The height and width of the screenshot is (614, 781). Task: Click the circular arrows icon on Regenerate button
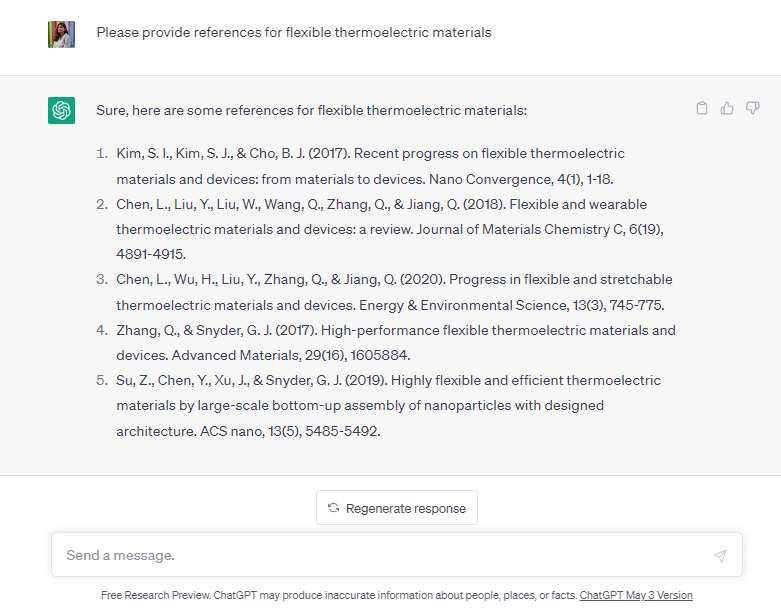pos(333,507)
